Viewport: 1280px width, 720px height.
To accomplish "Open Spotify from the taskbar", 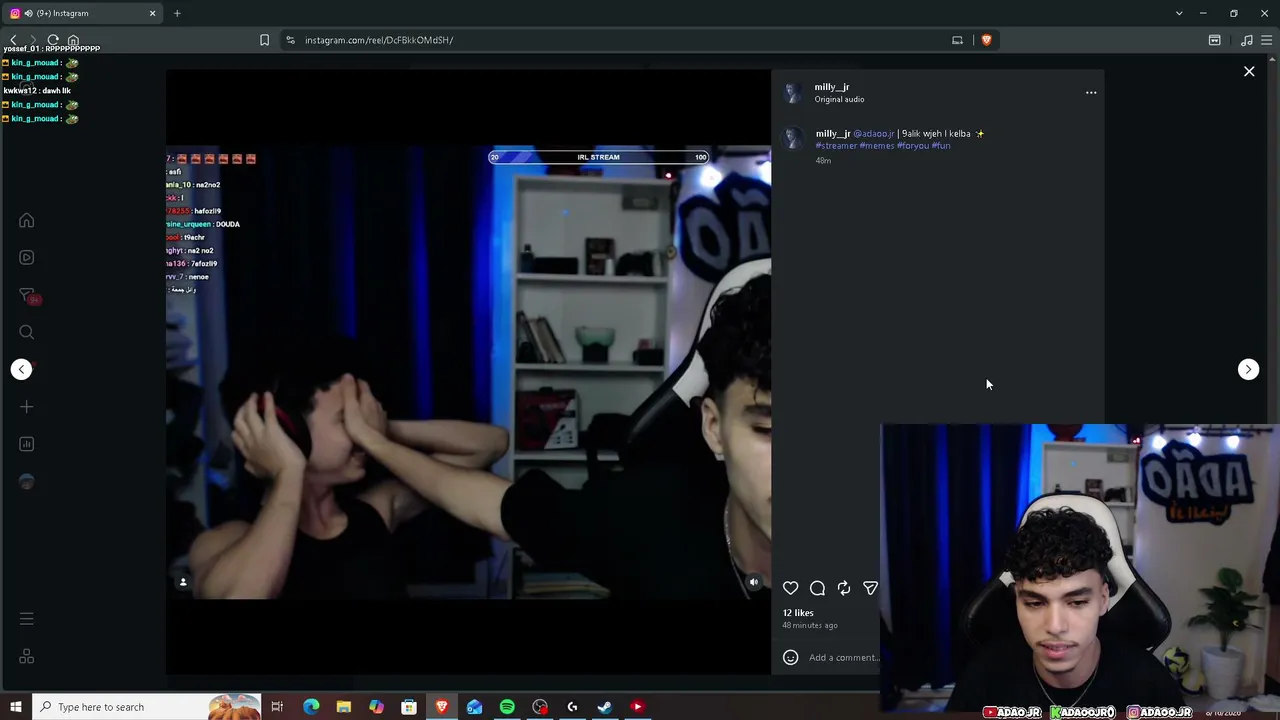I will pyautogui.click(x=507, y=707).
